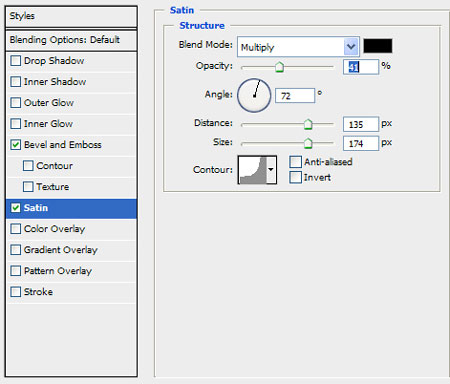
Task: Check the Invert option
Action: click(295, 177)
